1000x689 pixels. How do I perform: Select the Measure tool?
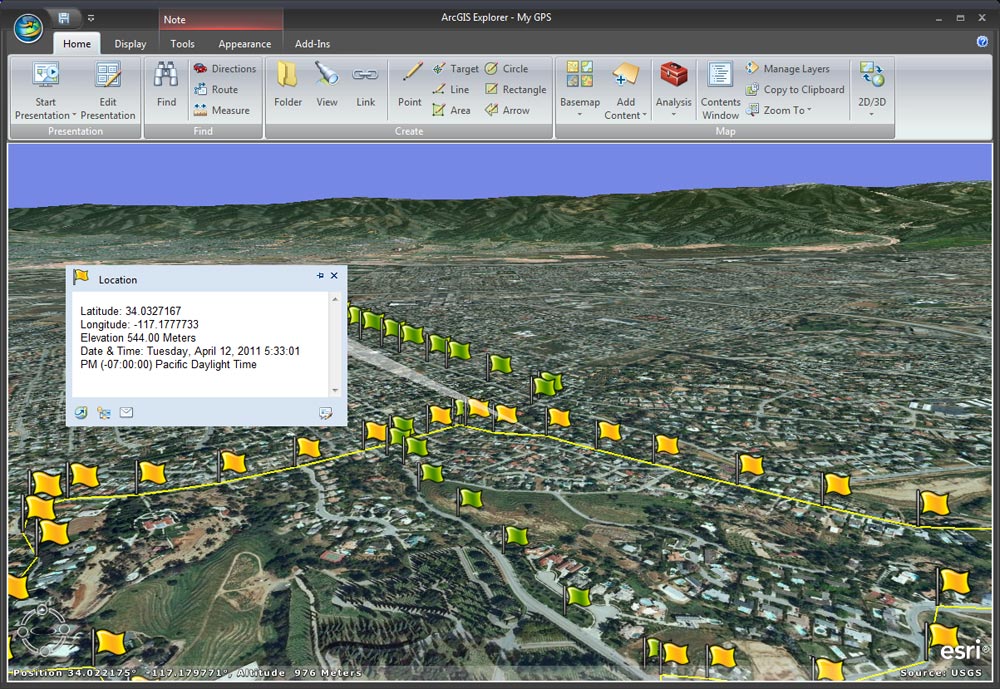[x=224, y=110]
